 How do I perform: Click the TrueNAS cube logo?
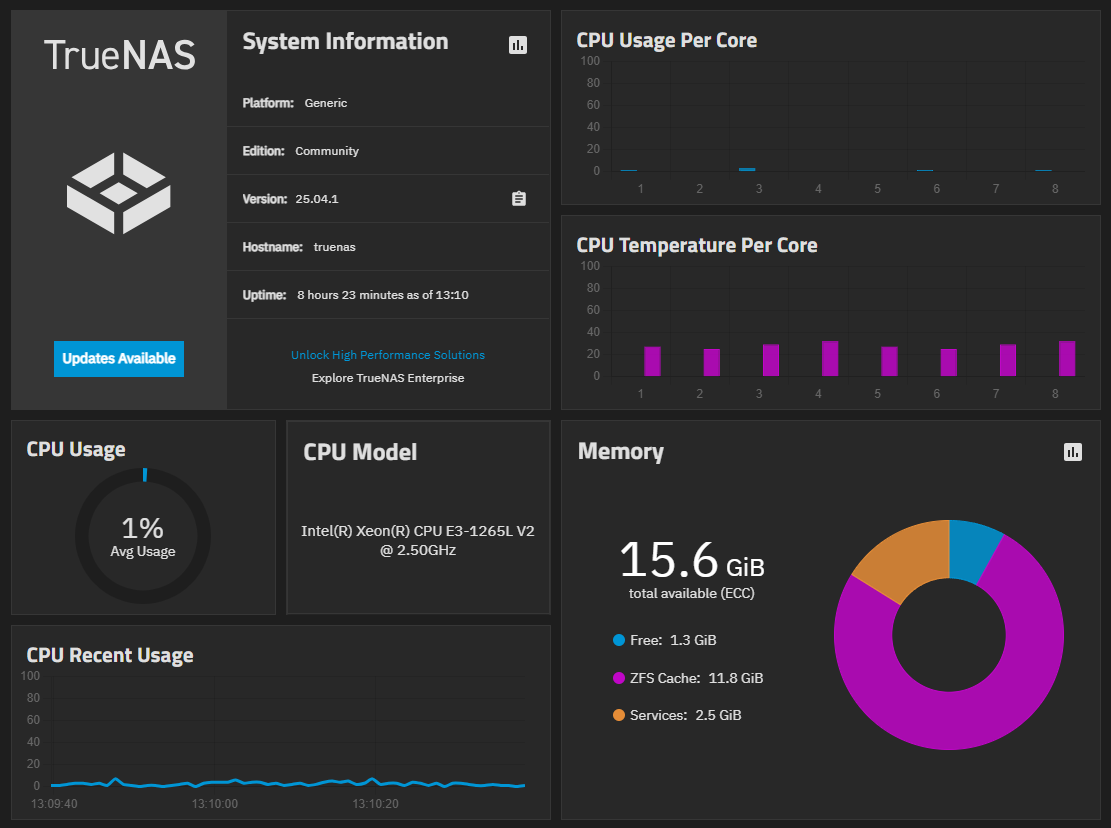(x=118, y=193)
